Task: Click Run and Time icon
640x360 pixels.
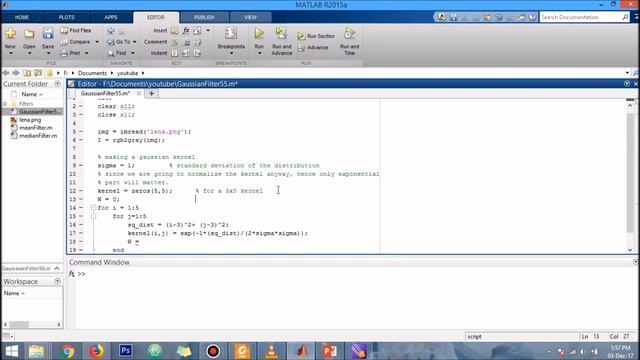Action: (349, 33)
